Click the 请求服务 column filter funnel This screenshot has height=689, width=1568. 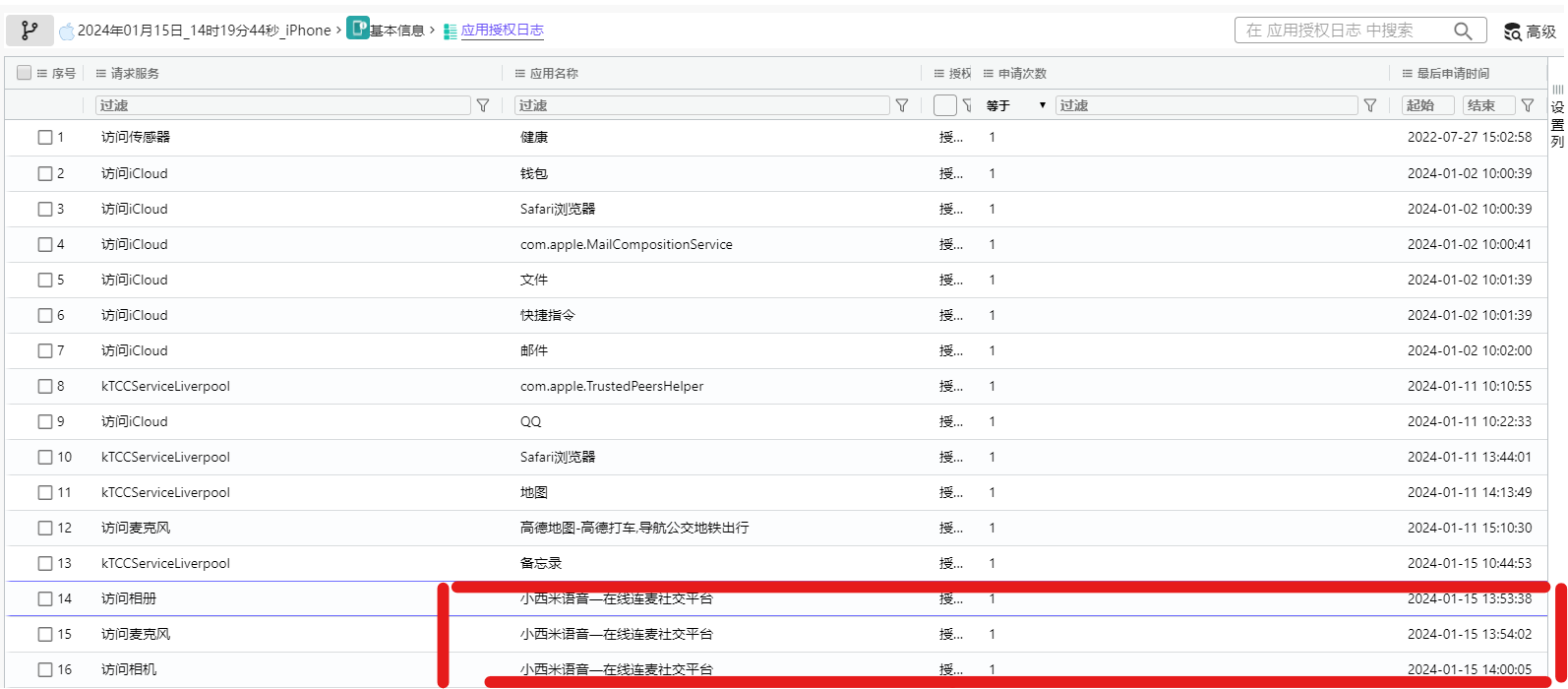pyautogui.click(x=483, y=105)
